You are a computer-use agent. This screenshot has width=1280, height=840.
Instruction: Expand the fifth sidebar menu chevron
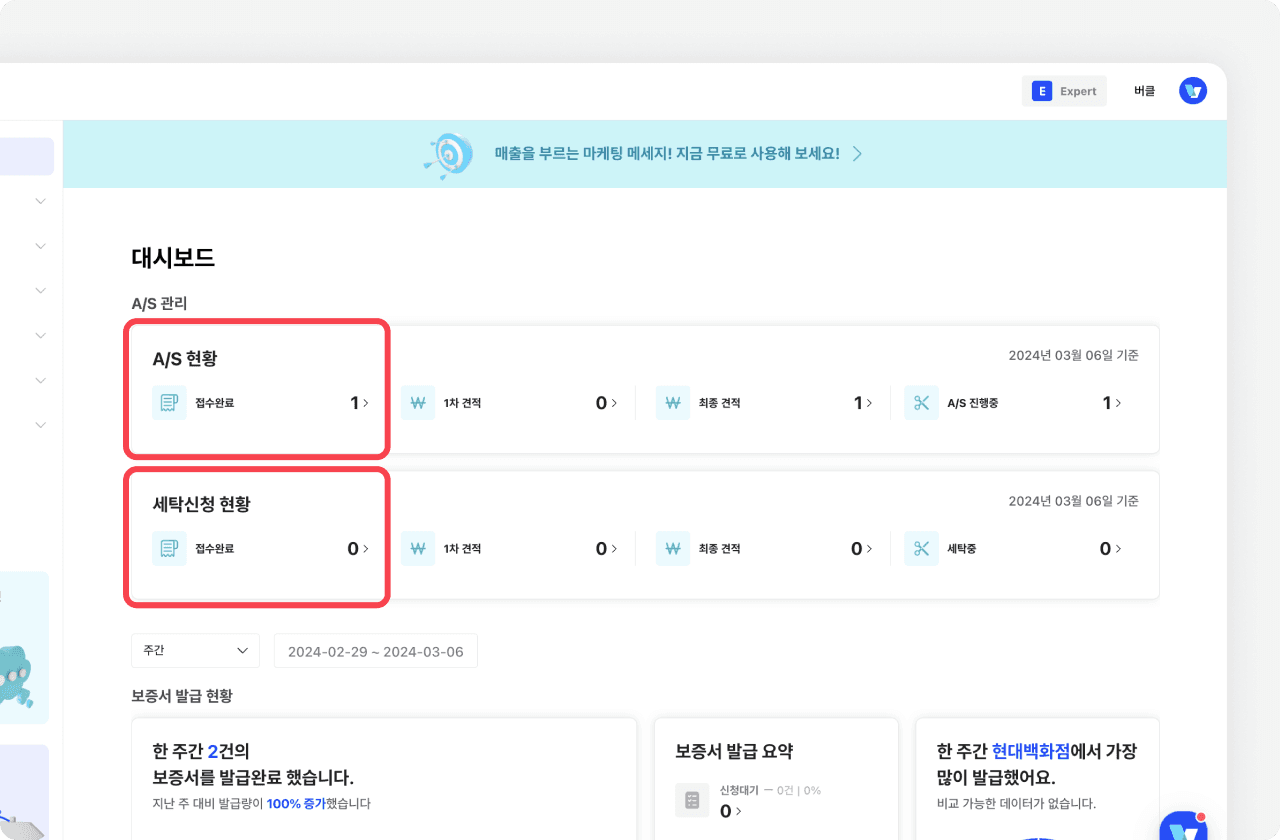pos(40,381)
